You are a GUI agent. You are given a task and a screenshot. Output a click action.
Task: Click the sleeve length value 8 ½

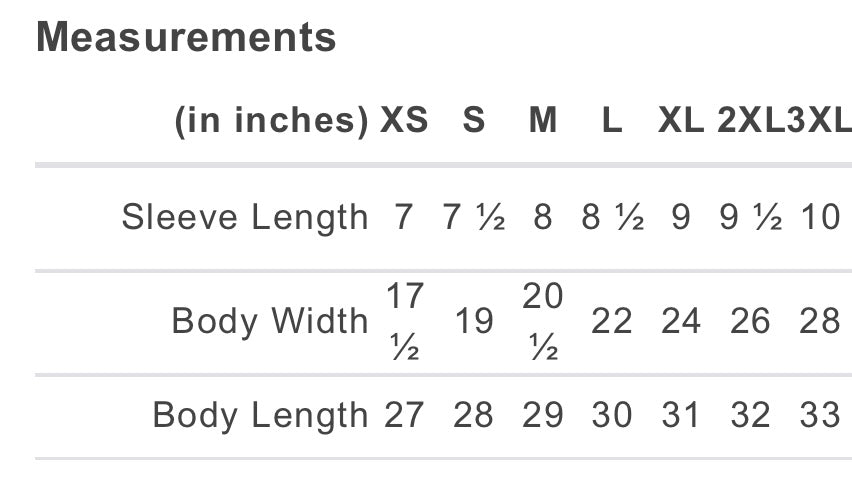[612, 216]
